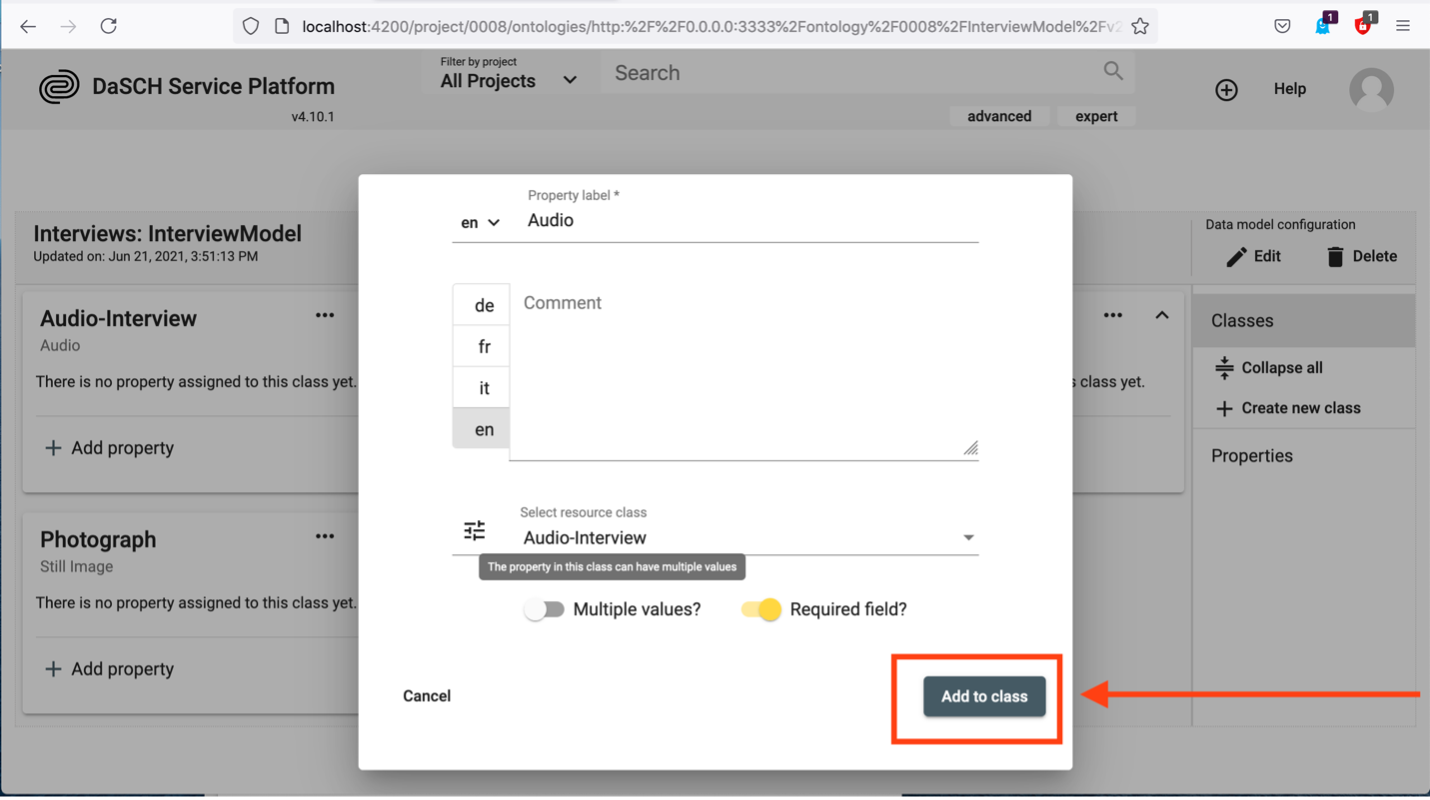1430x800 pixels.
Task: Switch comment language to de tab
Action: click(x=483, y=306)
